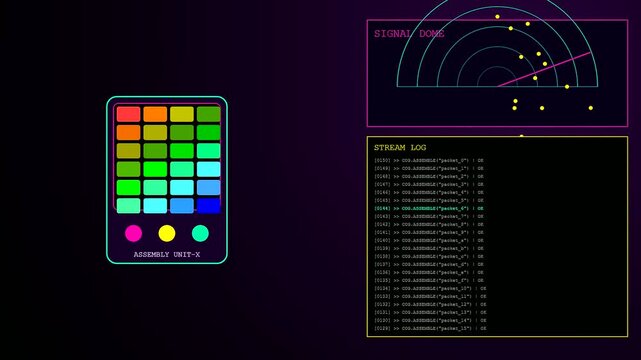The width and height of the screenshot is (641, 360).
Task: Select log line [0135] packet_f
Action: coord(429,281)
